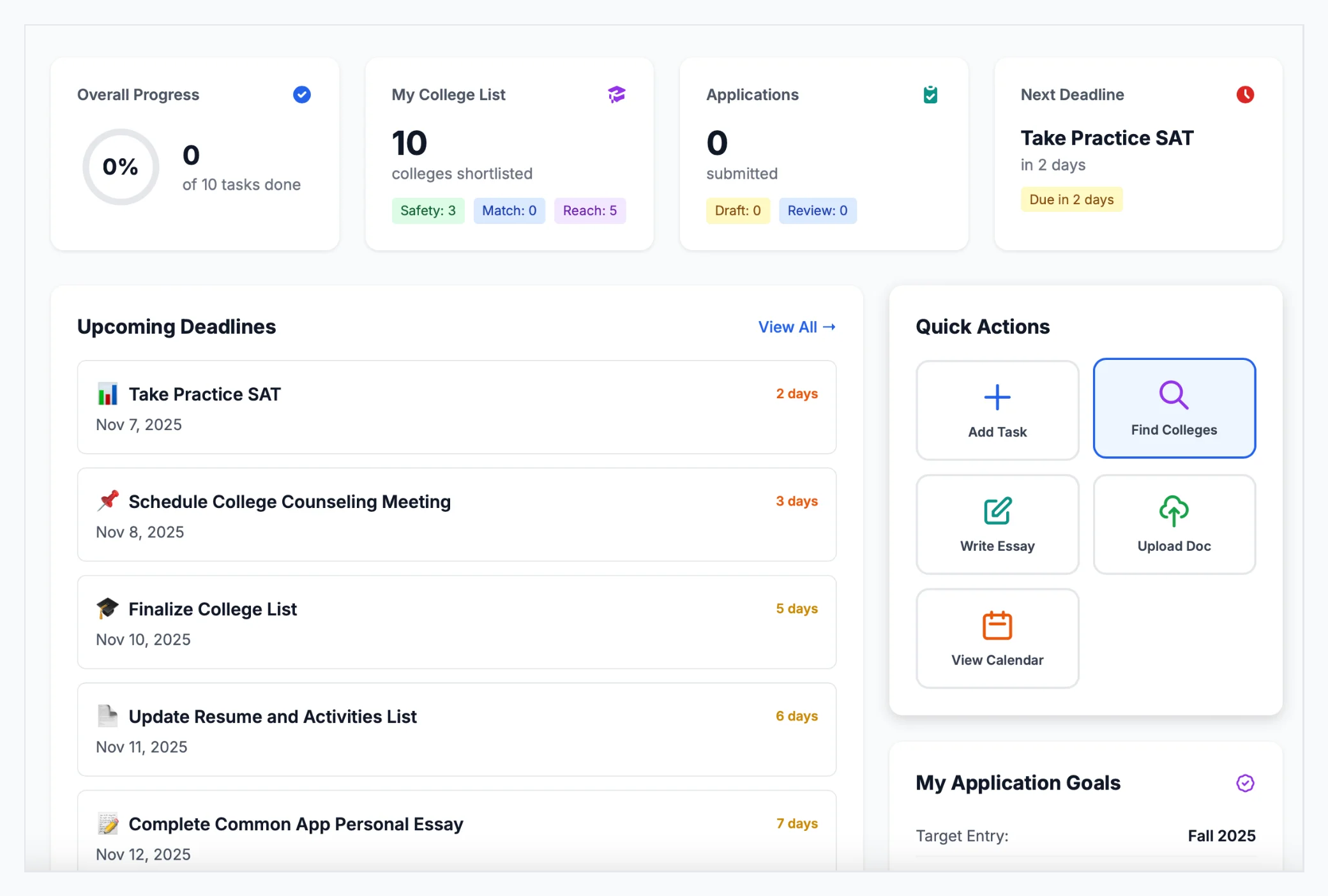Screen dimensions: 1328x896
Task: Toggle the Match: 0 filter badge
Action: [509, 210]
